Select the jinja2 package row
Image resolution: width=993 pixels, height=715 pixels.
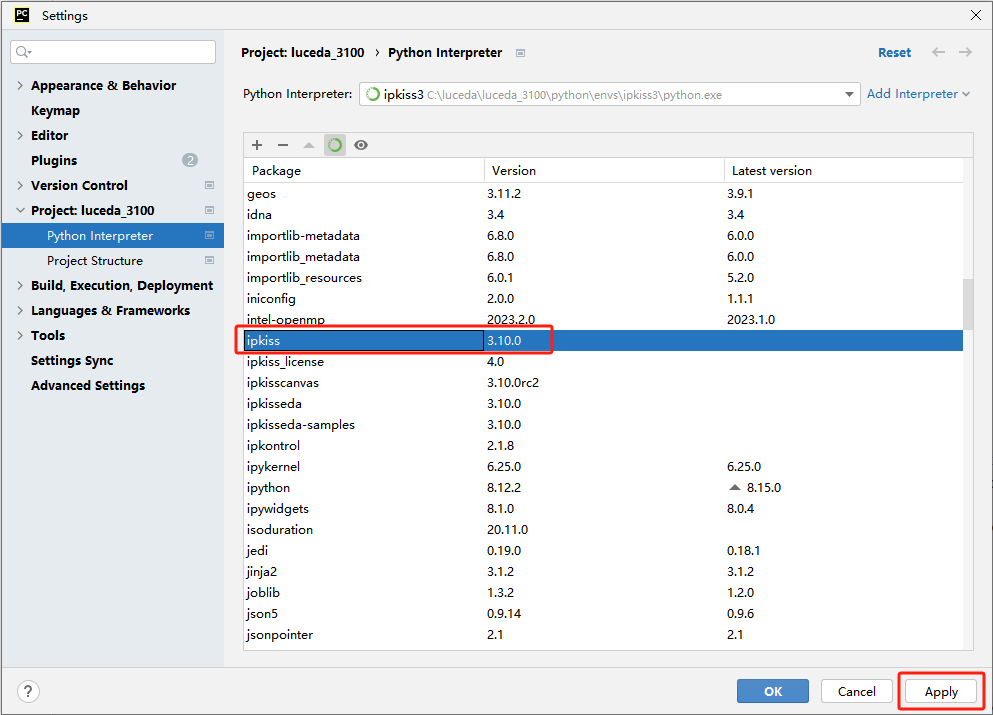point(604,571)
